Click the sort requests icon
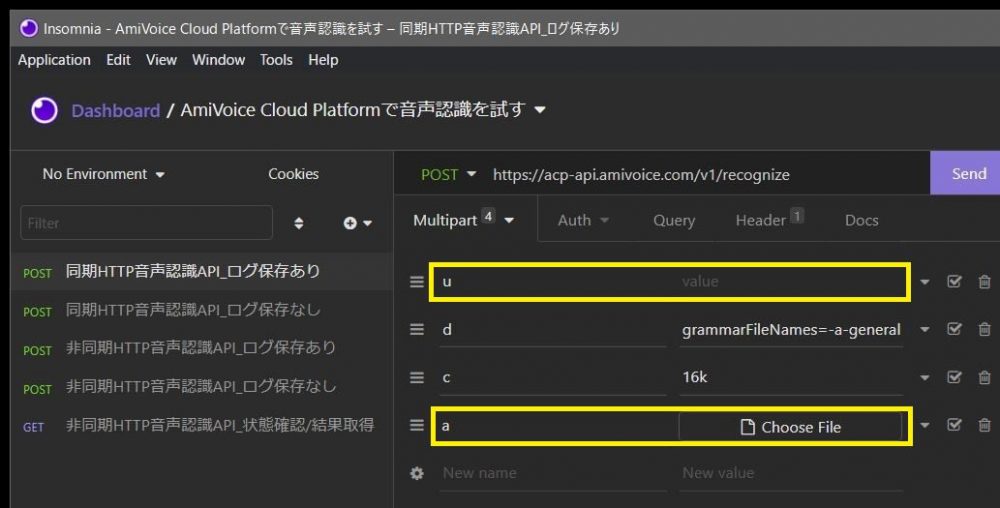1000x508 pixels. click(298, 223)
